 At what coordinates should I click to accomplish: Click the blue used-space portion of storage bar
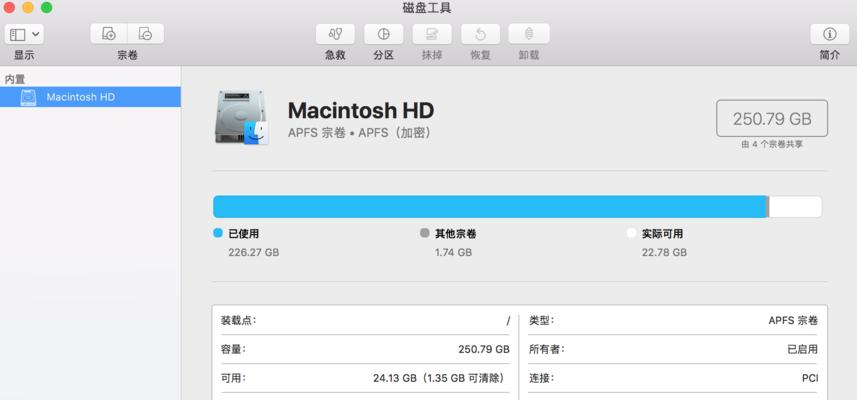click(490, 207)
